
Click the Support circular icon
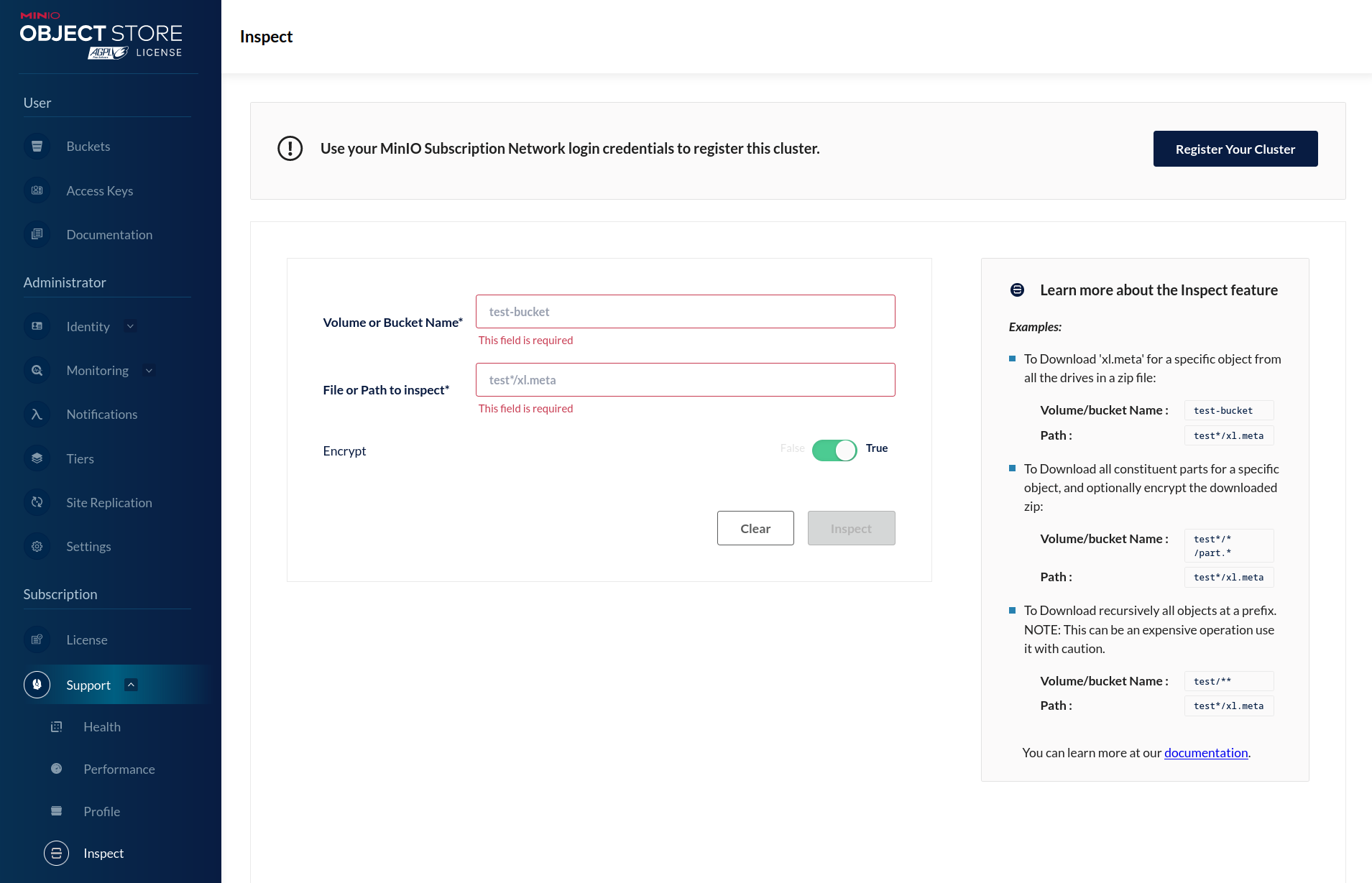(x=37, y=685)
